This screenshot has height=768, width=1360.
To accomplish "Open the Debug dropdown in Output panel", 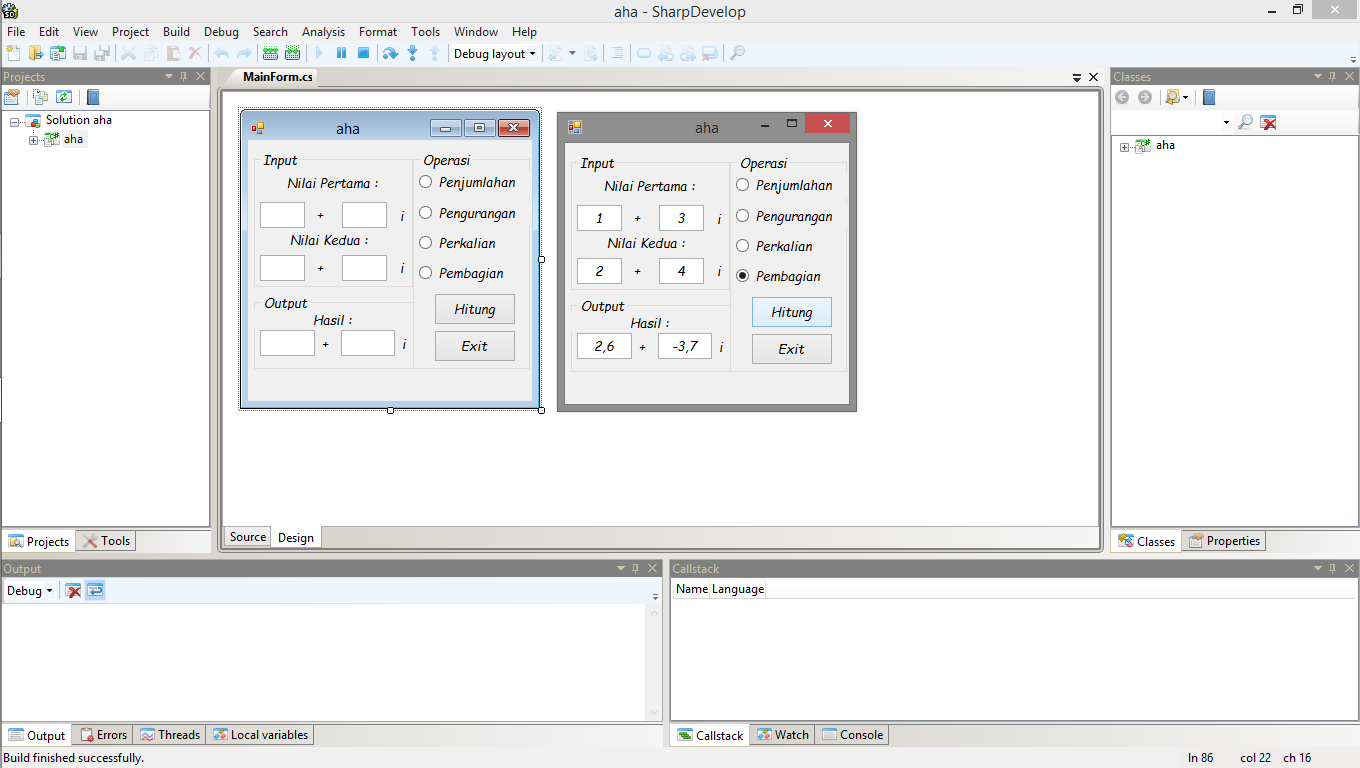I will 28,590.
